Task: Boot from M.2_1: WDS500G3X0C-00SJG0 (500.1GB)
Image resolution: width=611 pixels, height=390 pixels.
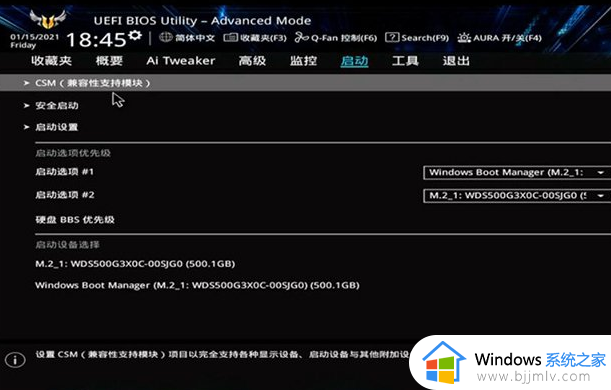Action: pos(135,264)
